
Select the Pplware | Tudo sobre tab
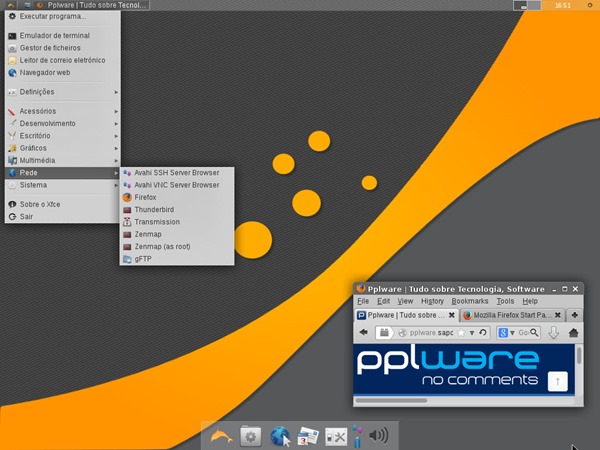coord(406,315)
